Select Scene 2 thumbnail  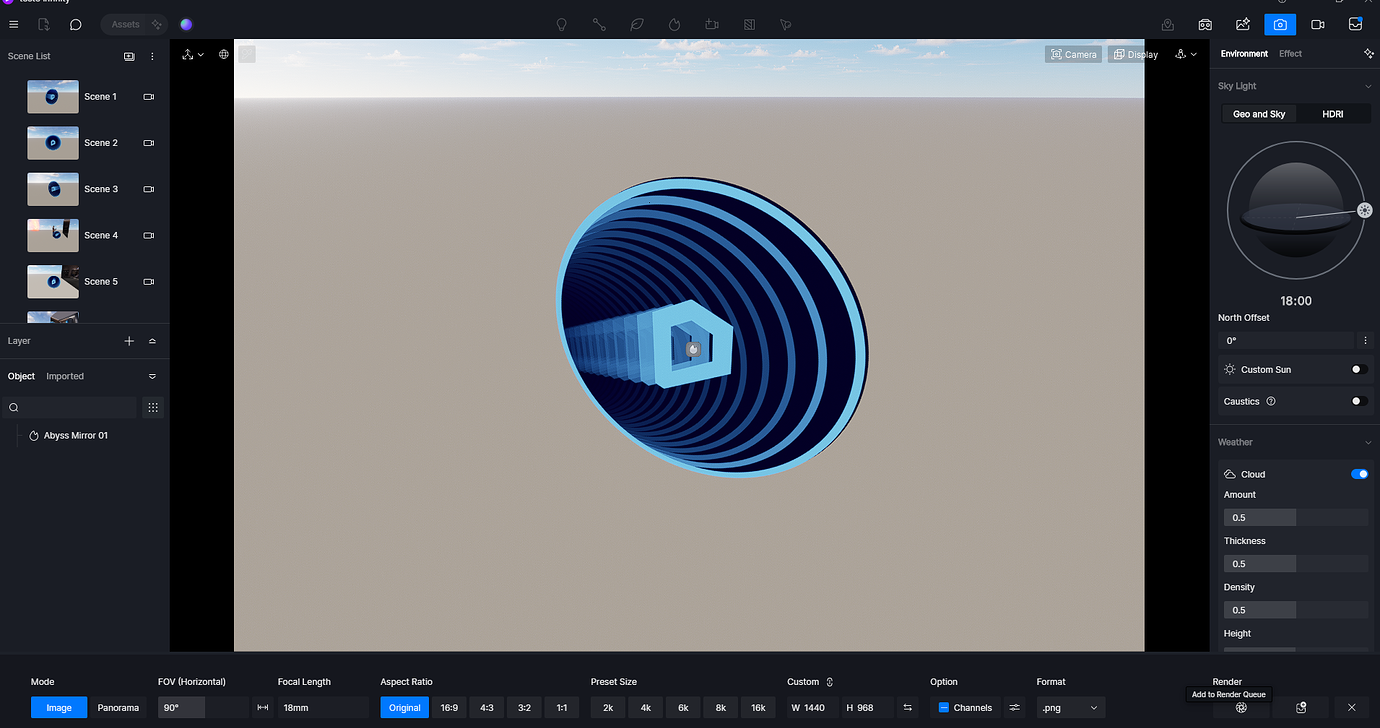point(53,143)
